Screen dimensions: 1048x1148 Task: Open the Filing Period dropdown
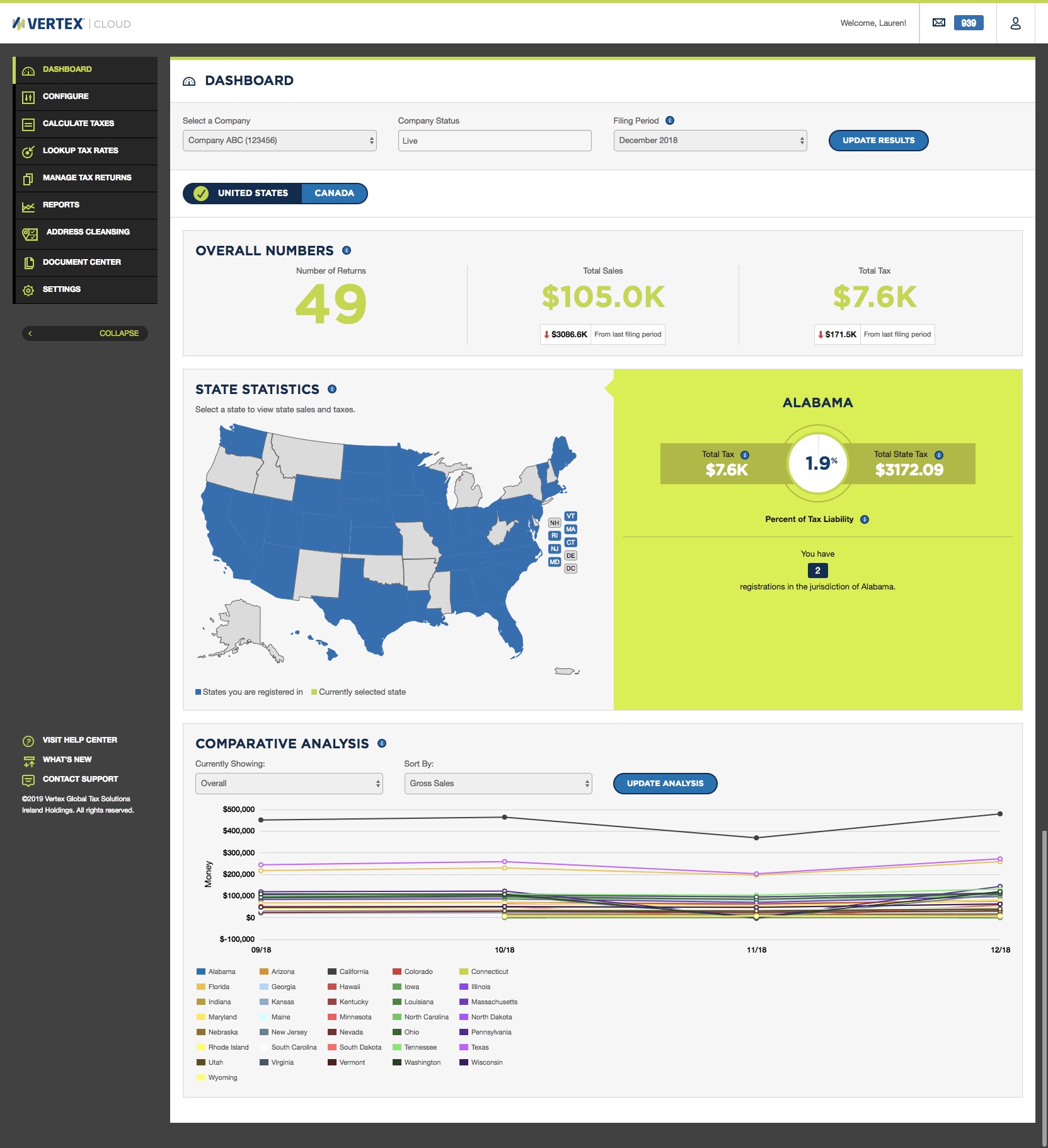(x=710, y=141)
